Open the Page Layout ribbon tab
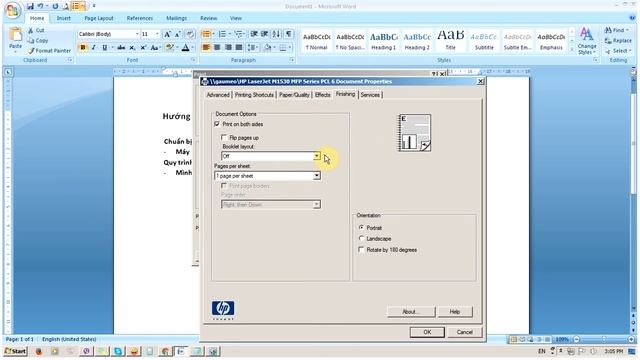The width and height of the screenshot is (640, 360). 99,18
